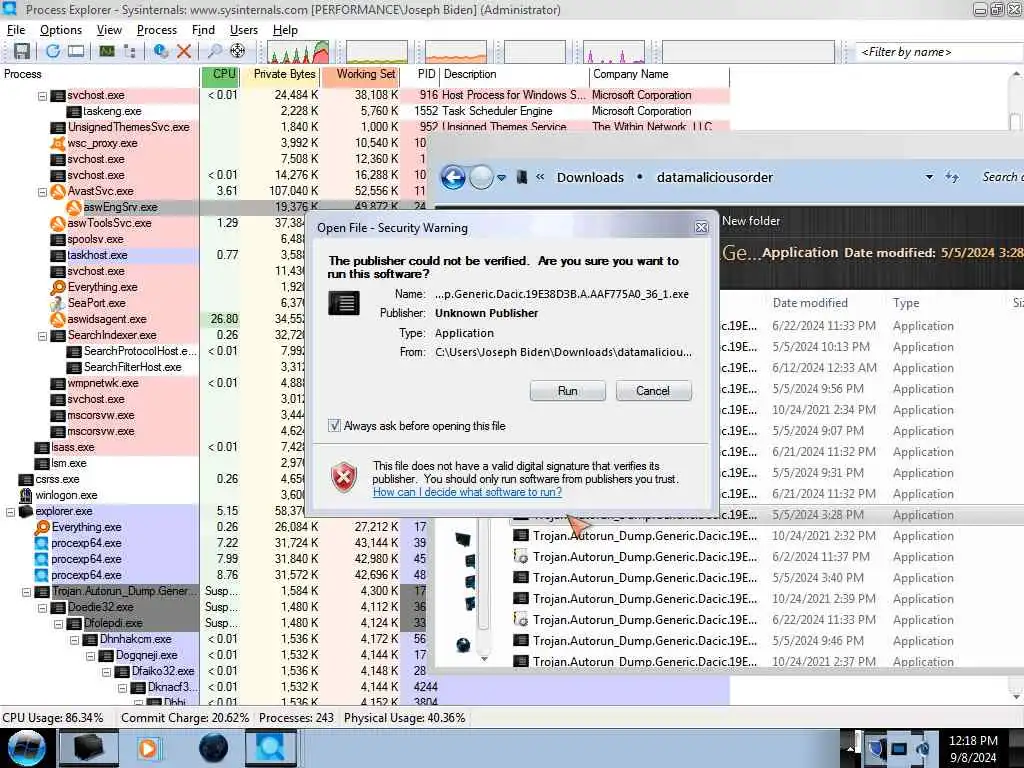Viewport: 1024px width, 768px height.
Task: Click the black folder taskbar icon
Action: click(89, 748)
